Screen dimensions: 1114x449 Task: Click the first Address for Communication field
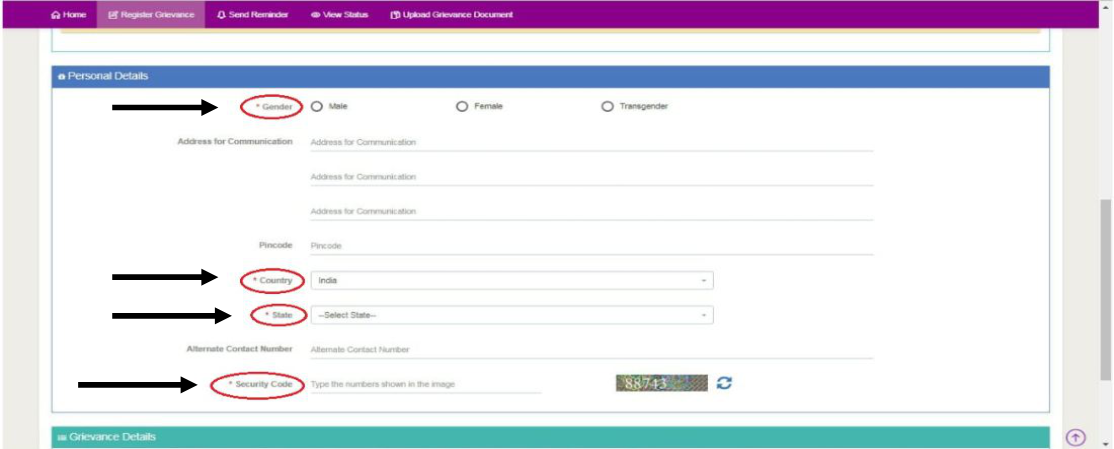pos(591,142)
